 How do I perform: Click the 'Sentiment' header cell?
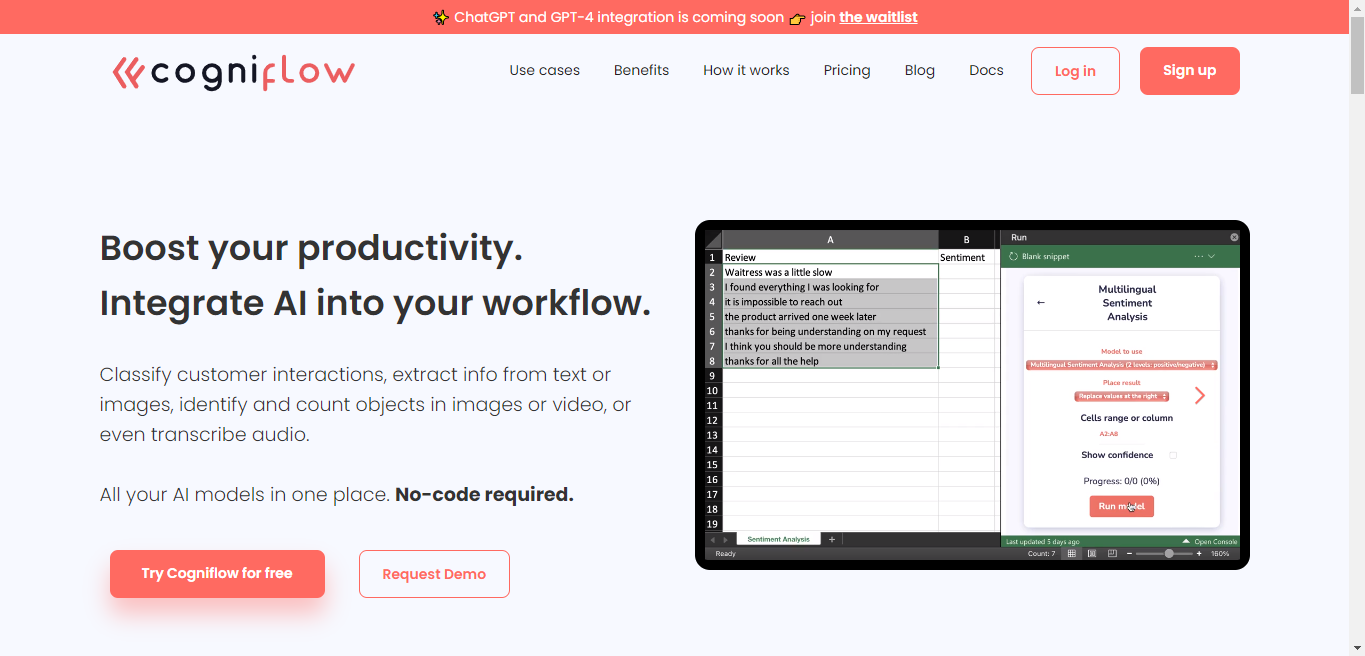968,257
